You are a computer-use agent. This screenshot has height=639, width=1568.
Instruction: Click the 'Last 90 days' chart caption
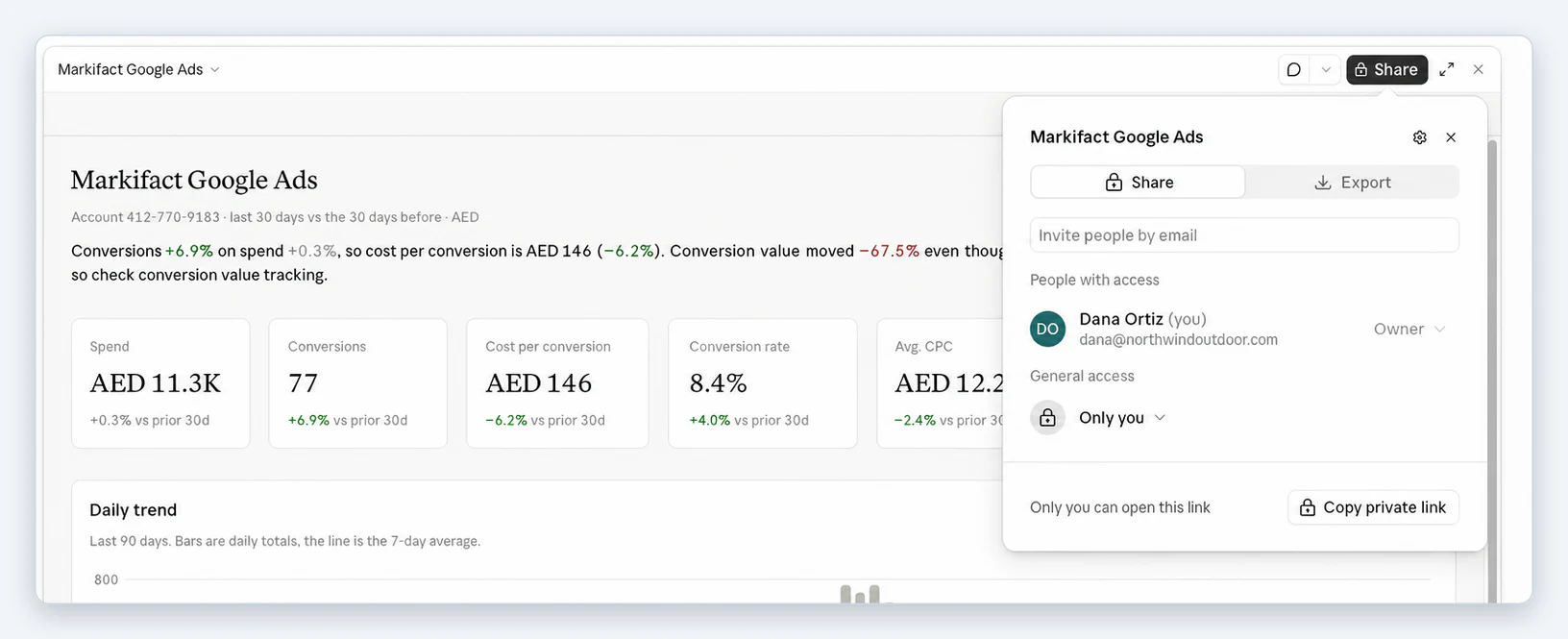coord(285,541)
